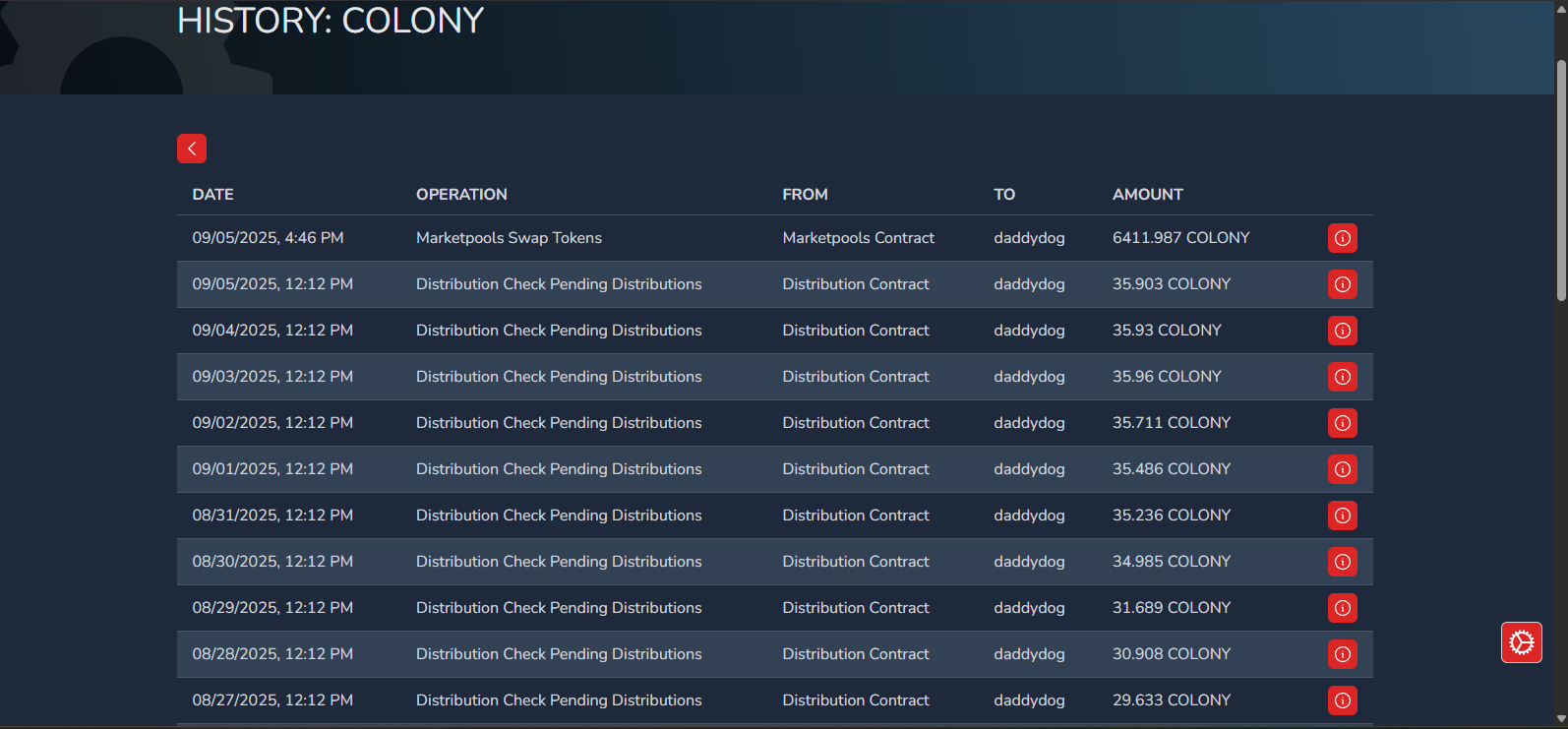This screenshot has width=1568, height=729.
Task: Open info for 30.908 COLONY transaction
Action: (1343, 654)
